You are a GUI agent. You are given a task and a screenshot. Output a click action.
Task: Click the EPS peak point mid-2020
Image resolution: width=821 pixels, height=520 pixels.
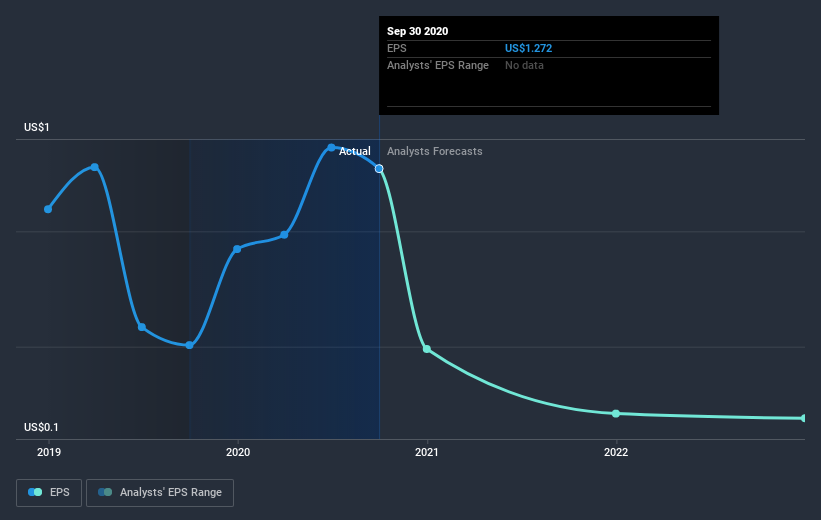coord(331,148)
